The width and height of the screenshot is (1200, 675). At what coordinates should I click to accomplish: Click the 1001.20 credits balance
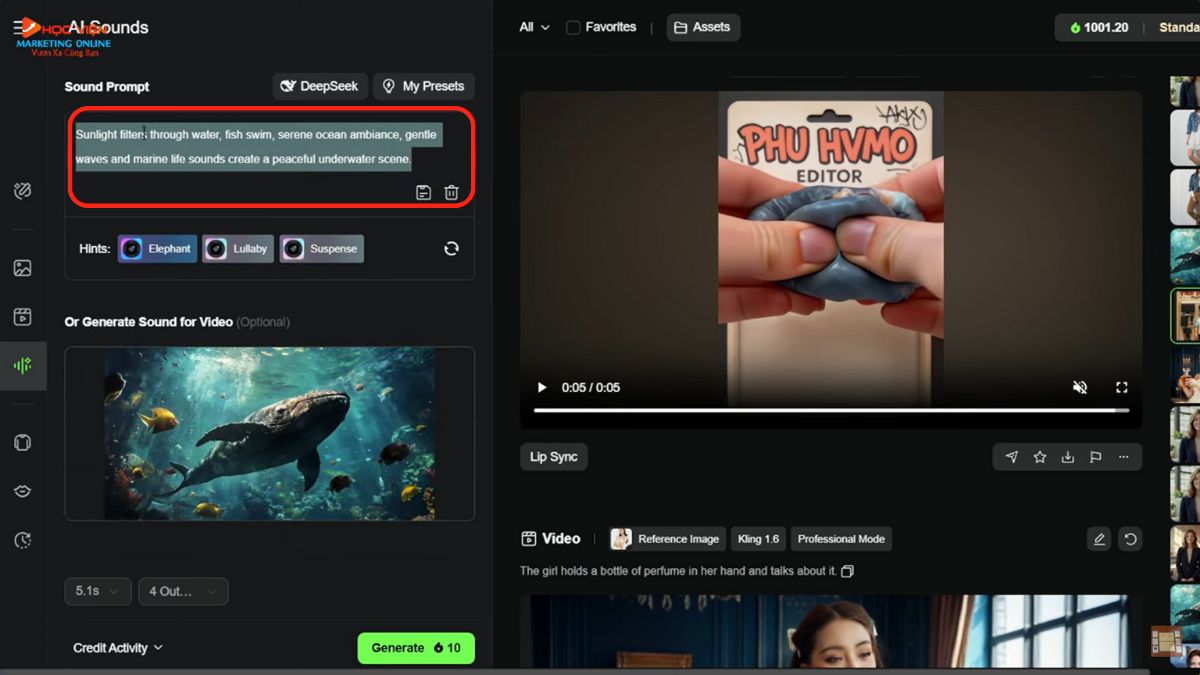[x=1099, y=27]
